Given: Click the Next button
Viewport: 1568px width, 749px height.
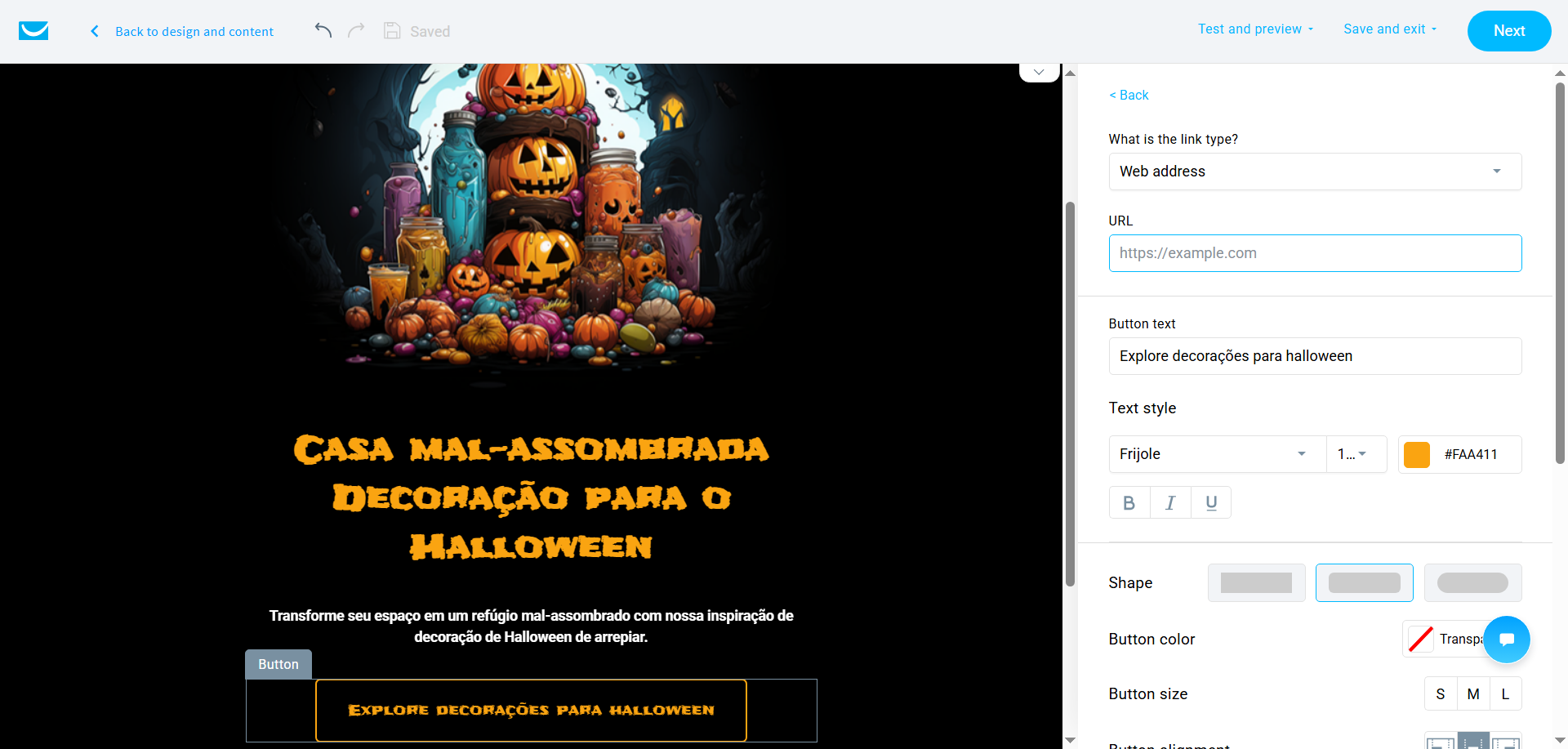Looking at the screenshot, I should pos(1508,31).
